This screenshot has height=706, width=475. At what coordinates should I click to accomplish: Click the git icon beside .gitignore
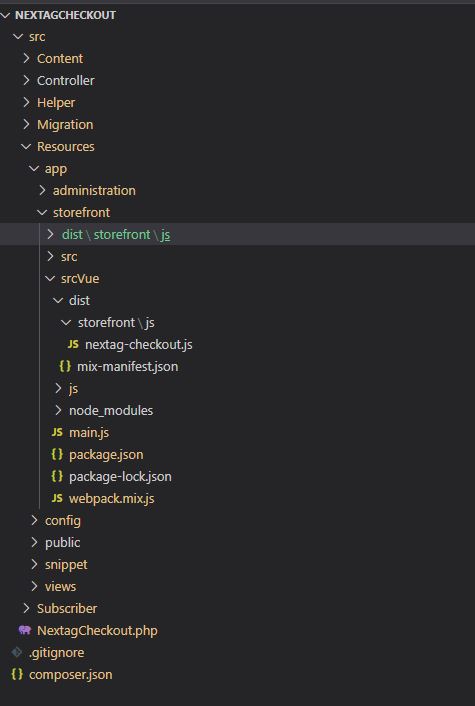pos(17,652)
